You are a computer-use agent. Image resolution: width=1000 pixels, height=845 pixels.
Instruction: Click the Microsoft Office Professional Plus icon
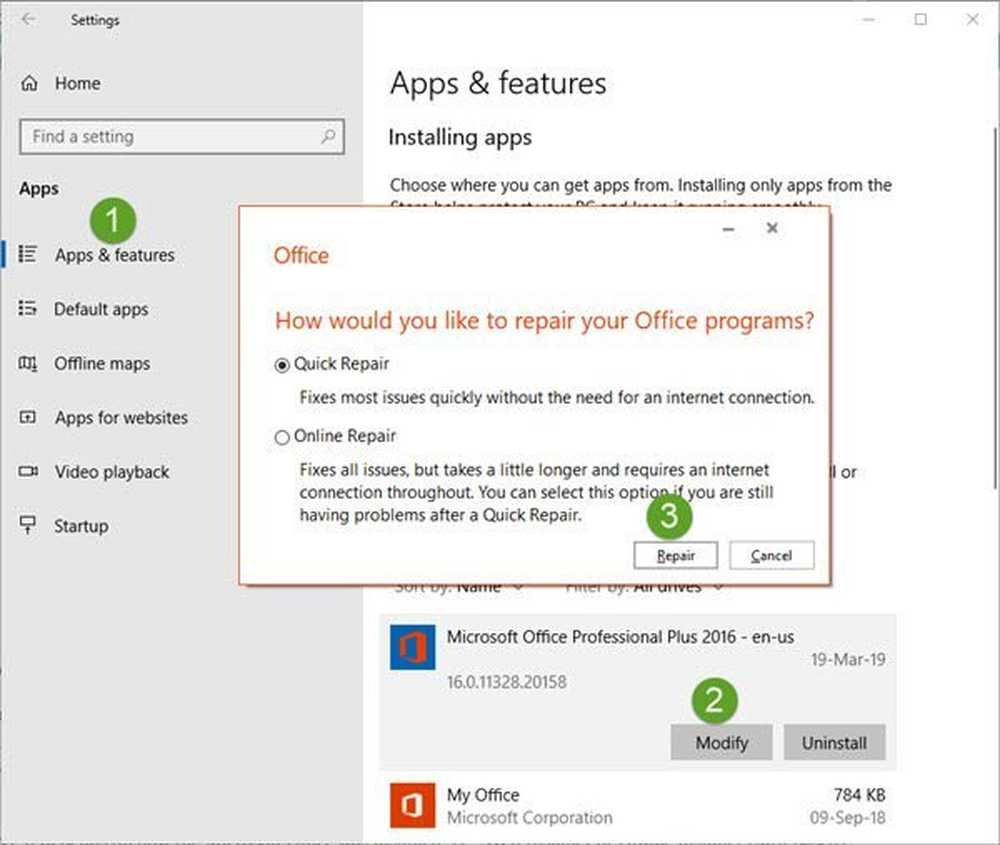(413, 647)
